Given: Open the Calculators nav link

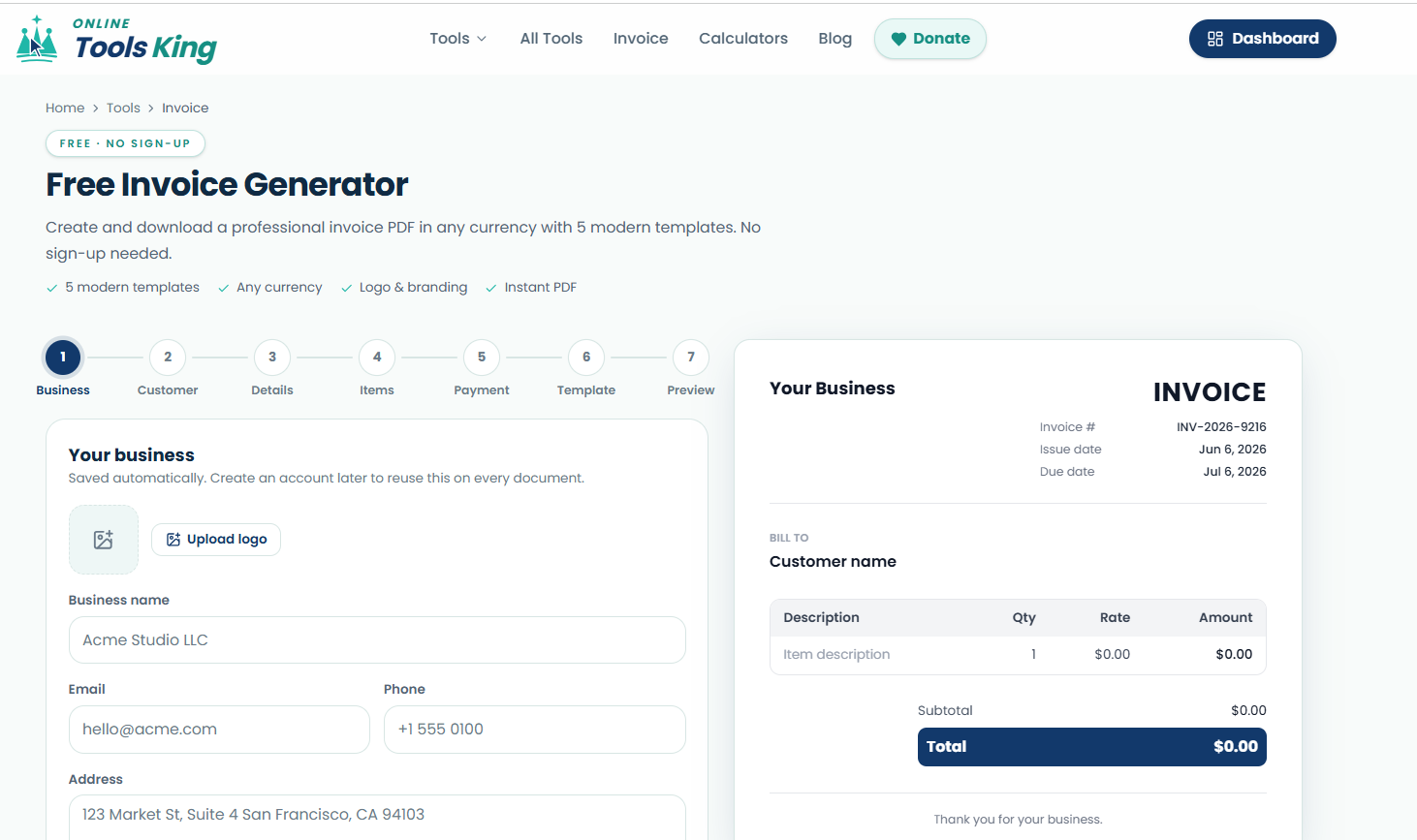Looking at the screenshot, I should point(743,39).
